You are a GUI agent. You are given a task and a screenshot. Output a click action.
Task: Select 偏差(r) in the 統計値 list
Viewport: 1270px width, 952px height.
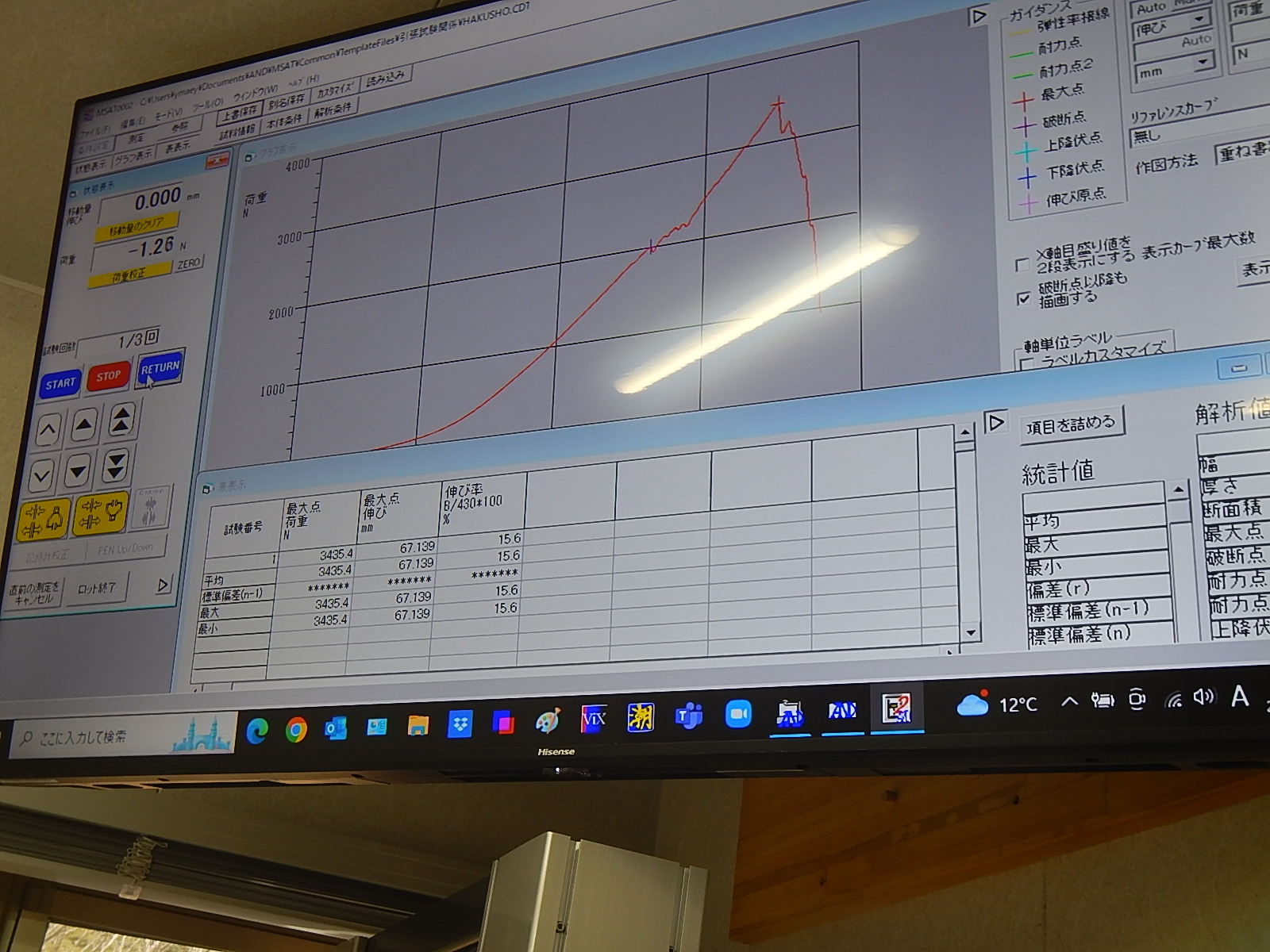click(1099, 589)
